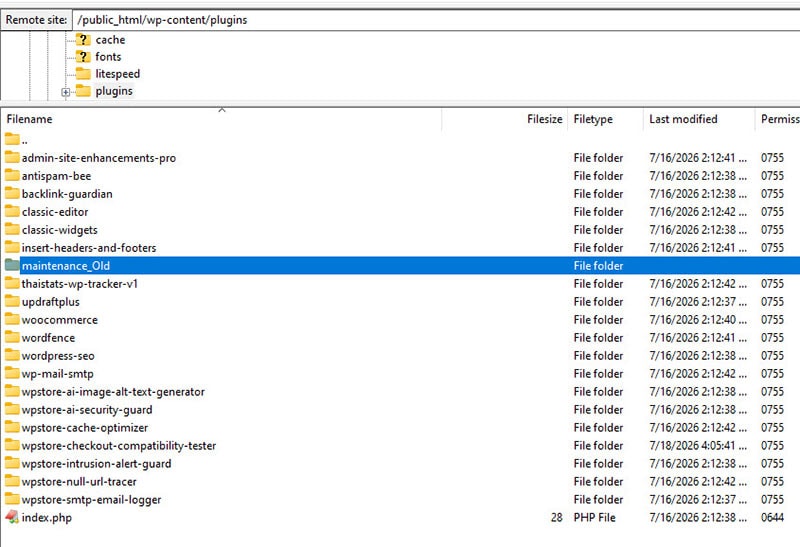
Task: Click the backlink-guardian folder icon
Action: coord(12,193)
